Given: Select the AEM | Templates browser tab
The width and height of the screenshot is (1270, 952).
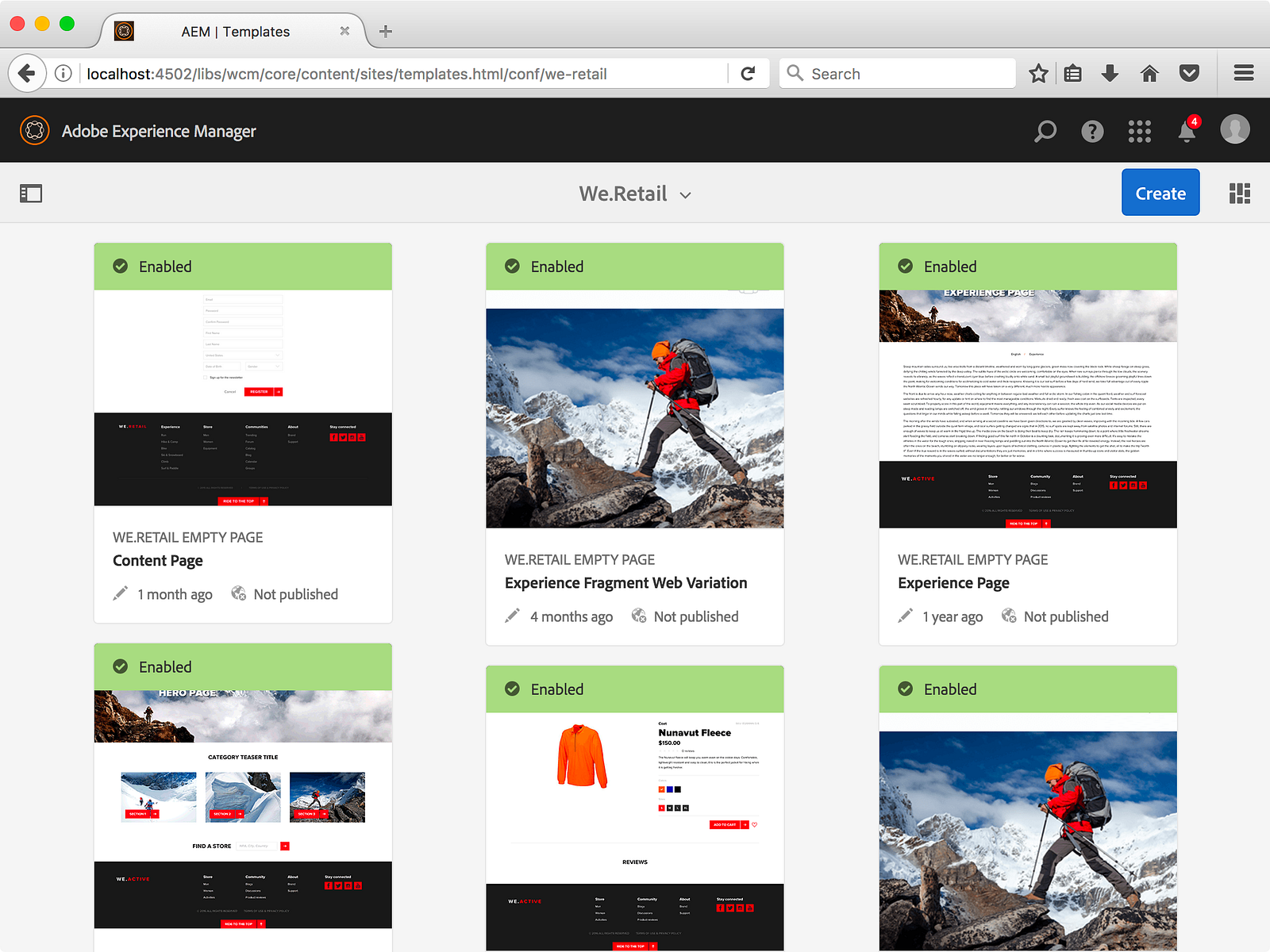Looking at the screenshot, I should 234,31.
